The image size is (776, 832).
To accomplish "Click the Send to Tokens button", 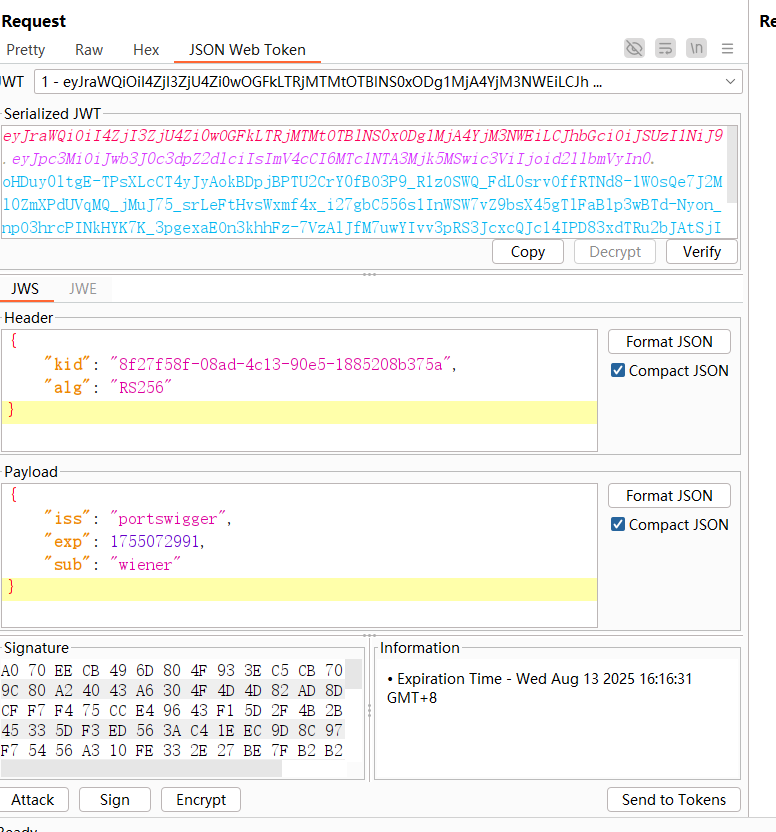I will coord(674,800).
